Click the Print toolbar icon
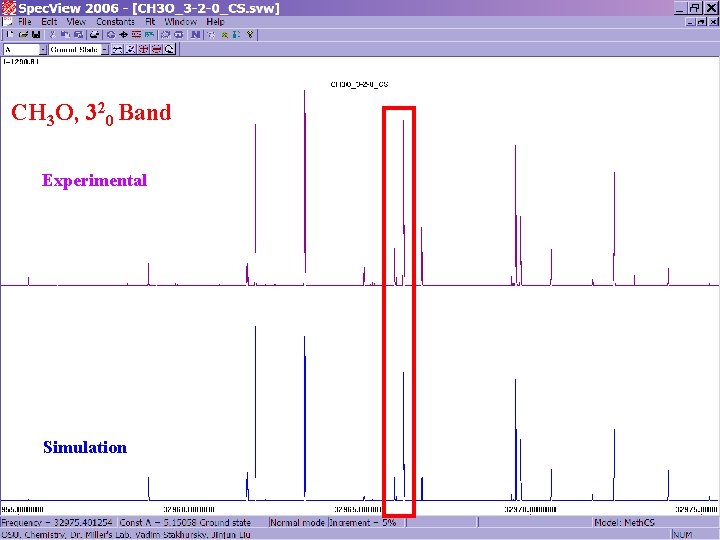 94,34
